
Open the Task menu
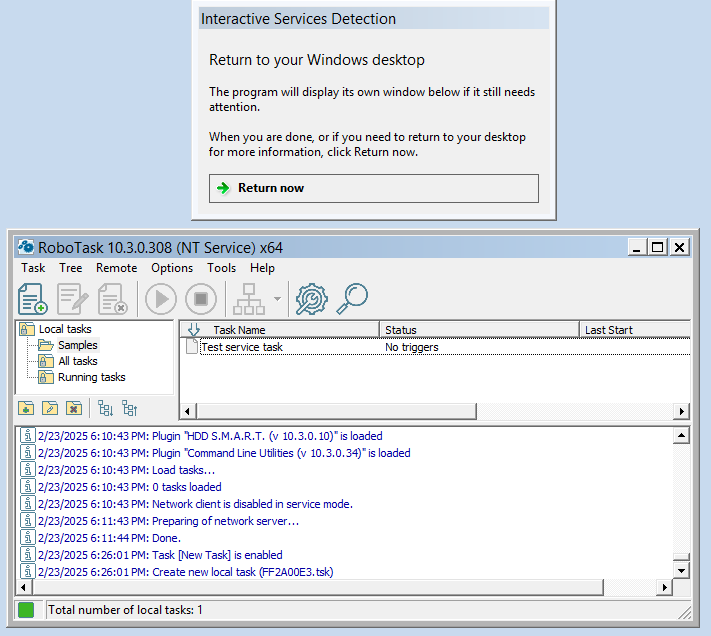pos(33,268)
